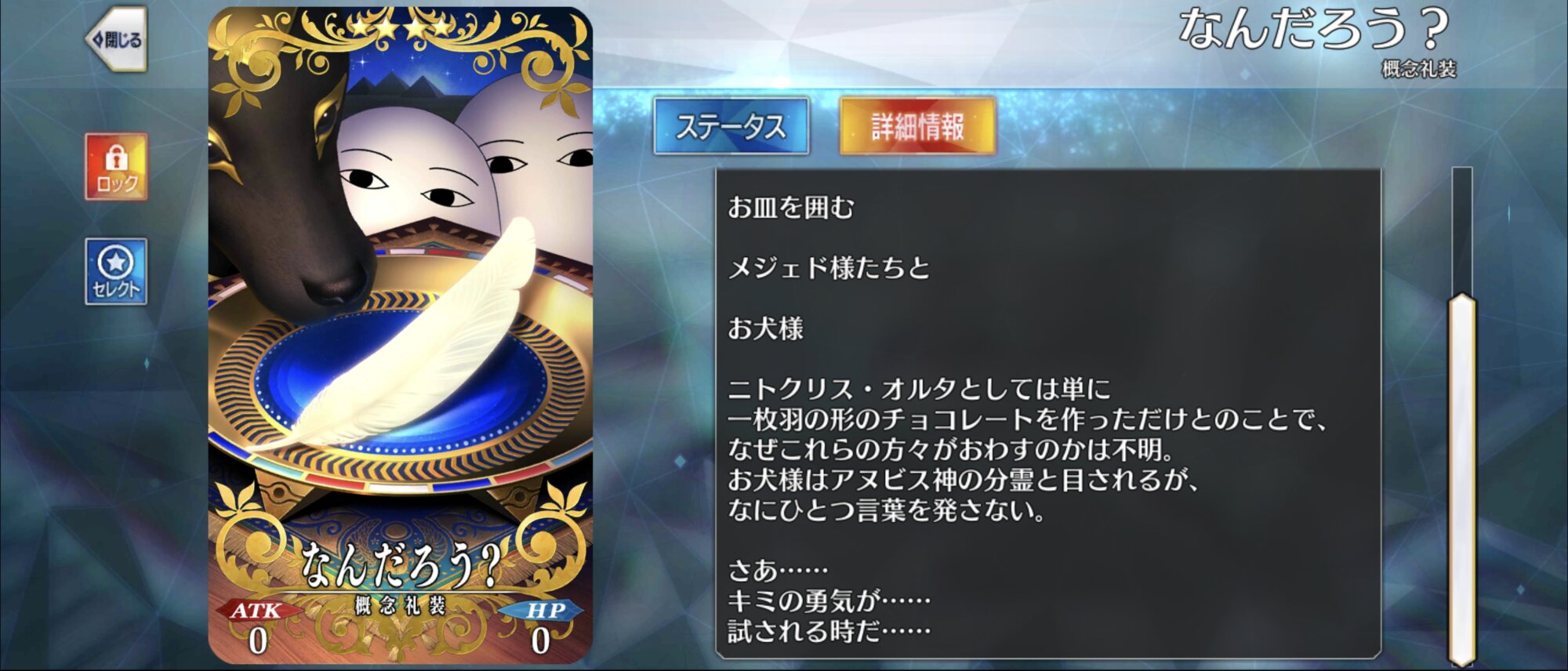Click the four-star rarity icons on card
This screenshot has height=671, width=1568.
[x=401, y=28]
